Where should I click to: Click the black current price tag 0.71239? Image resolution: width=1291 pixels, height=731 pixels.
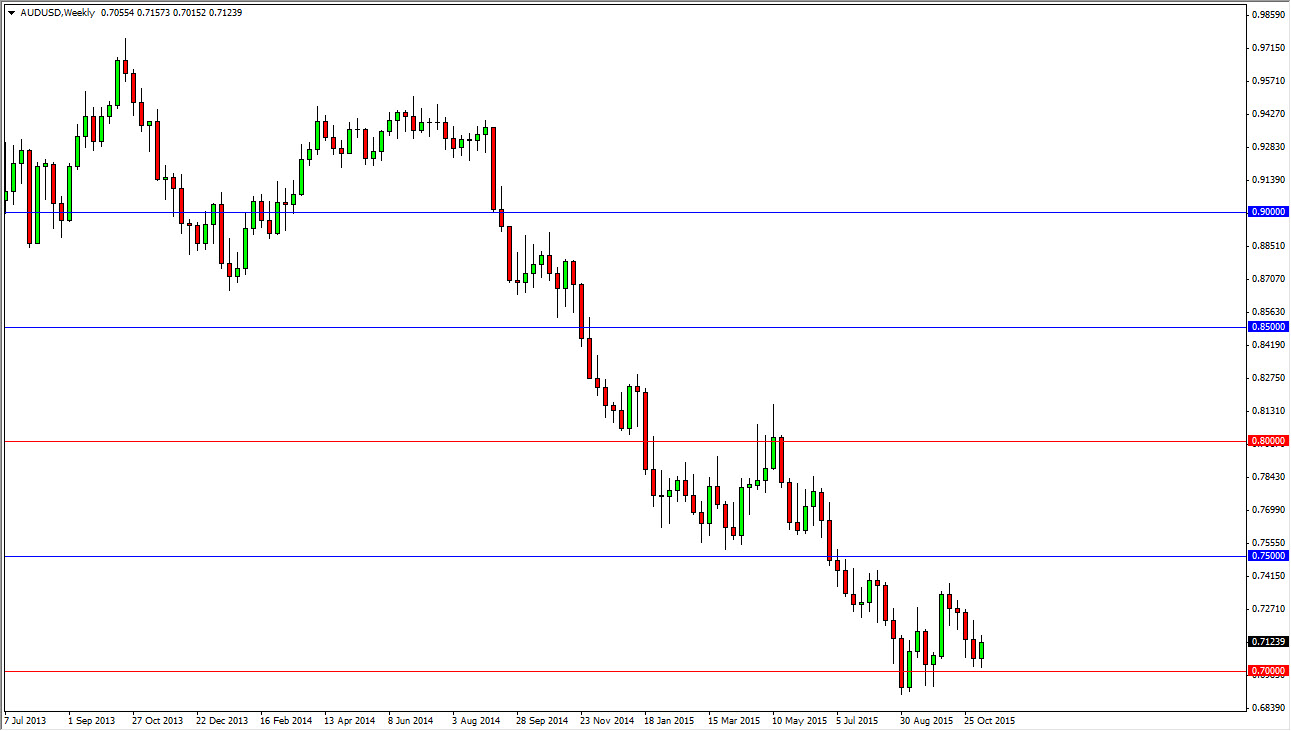[x=1266, y=641]
